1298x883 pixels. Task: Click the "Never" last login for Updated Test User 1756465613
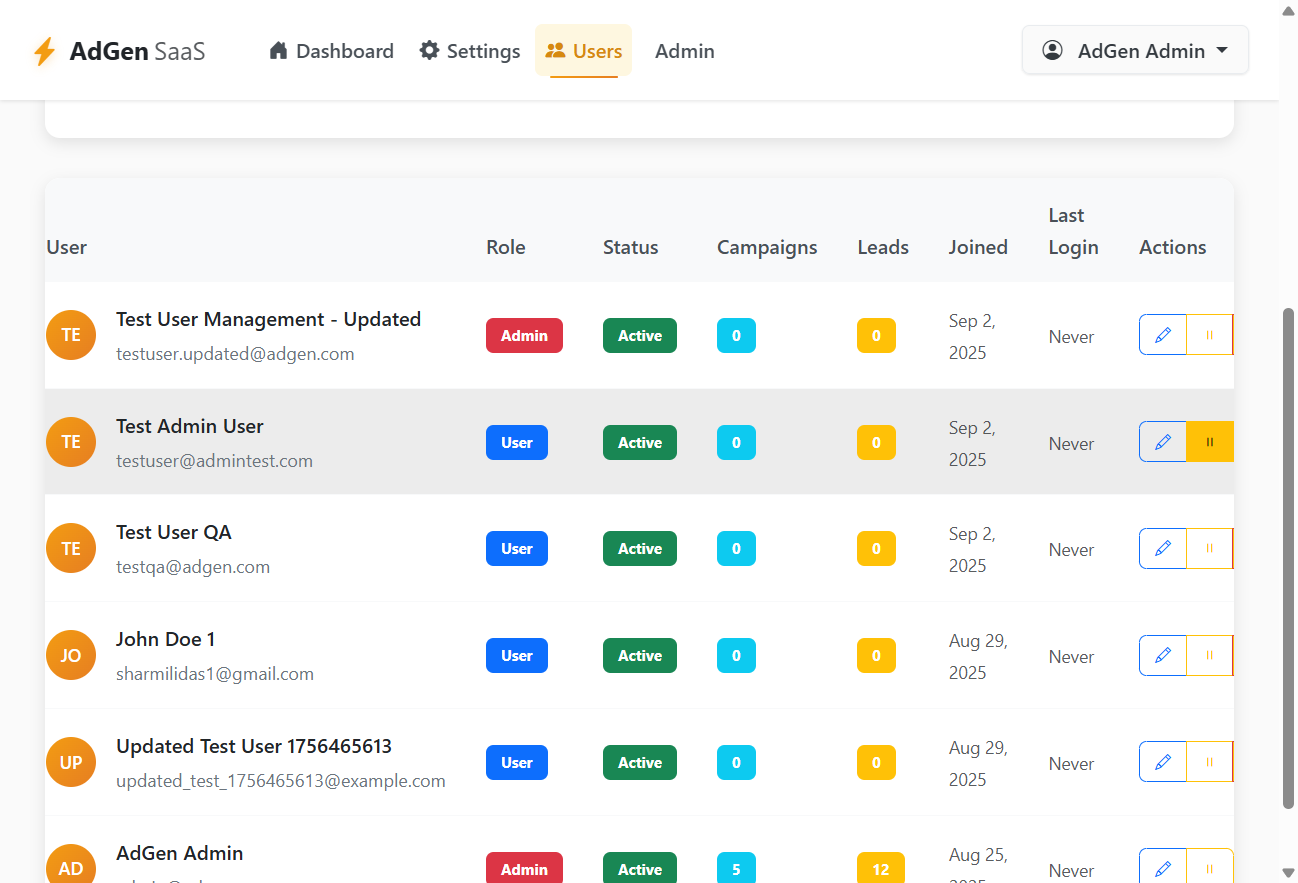[x=1071, y=764]
